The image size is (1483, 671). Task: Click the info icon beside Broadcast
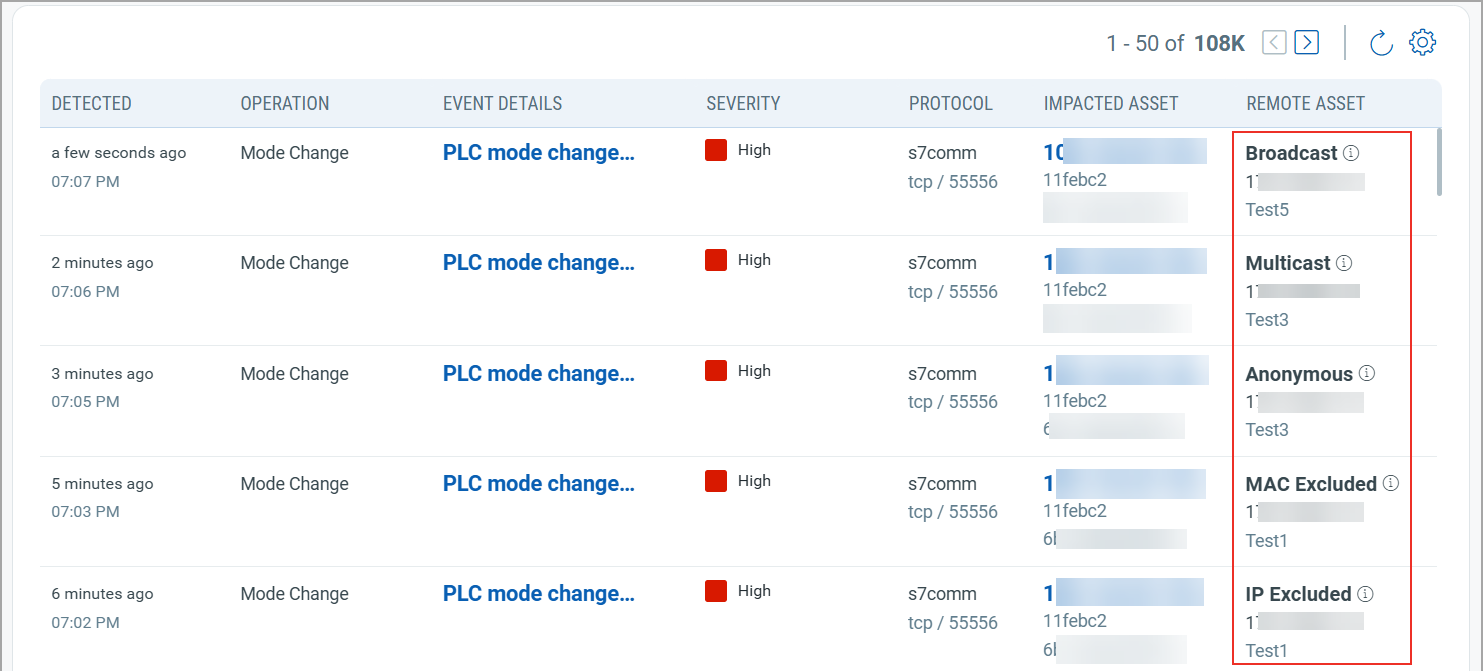click(x=1351, y=153)
